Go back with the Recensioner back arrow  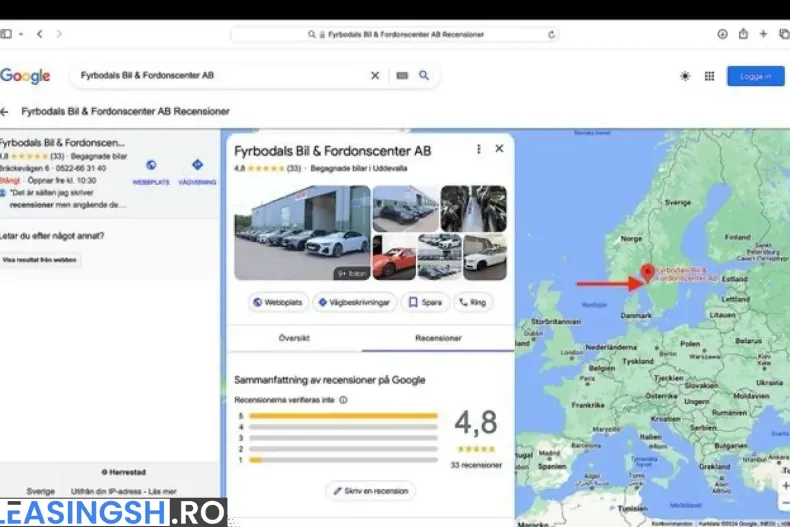tap(5, 112)
